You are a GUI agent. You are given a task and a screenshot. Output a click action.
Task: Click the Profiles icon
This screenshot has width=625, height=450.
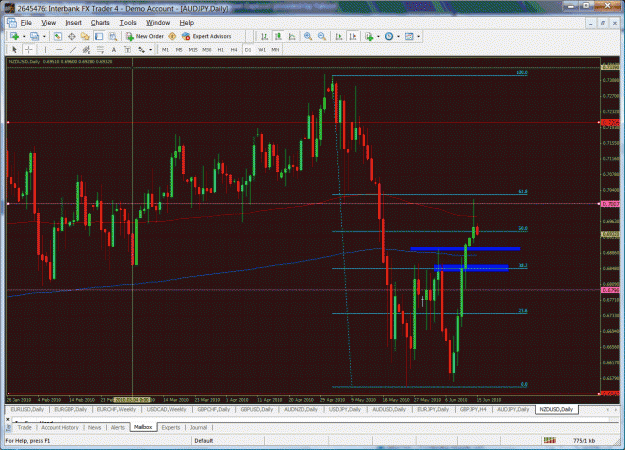click(35, 36)
